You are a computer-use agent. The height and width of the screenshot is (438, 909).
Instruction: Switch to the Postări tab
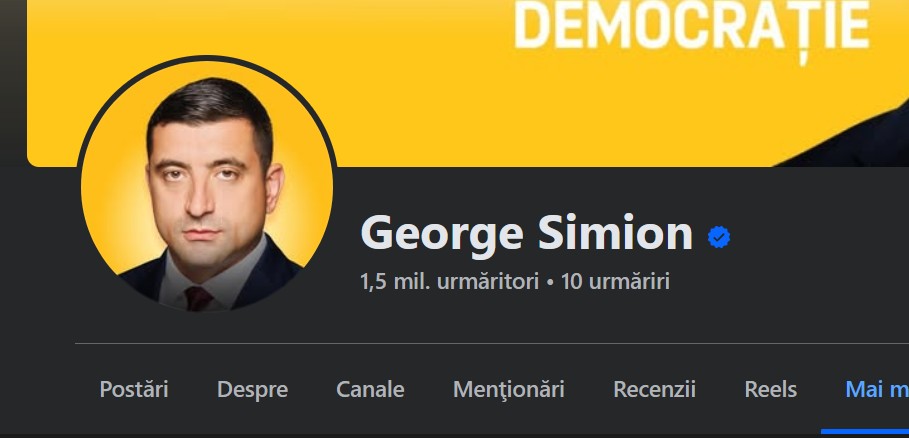(134, 389)
